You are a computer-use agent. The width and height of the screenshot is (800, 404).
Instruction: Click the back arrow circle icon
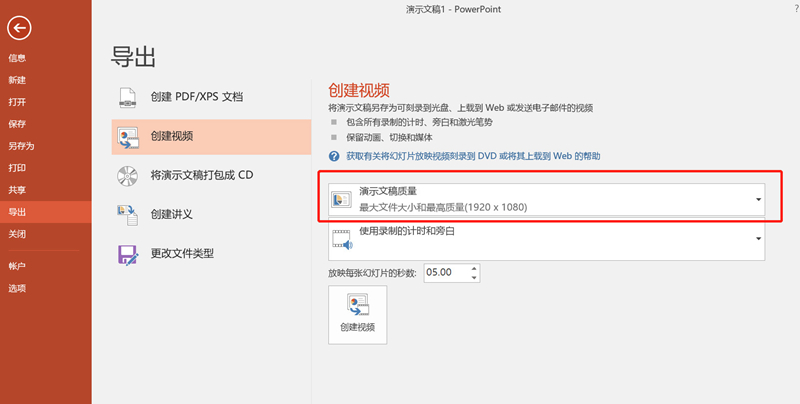point(18,28)
